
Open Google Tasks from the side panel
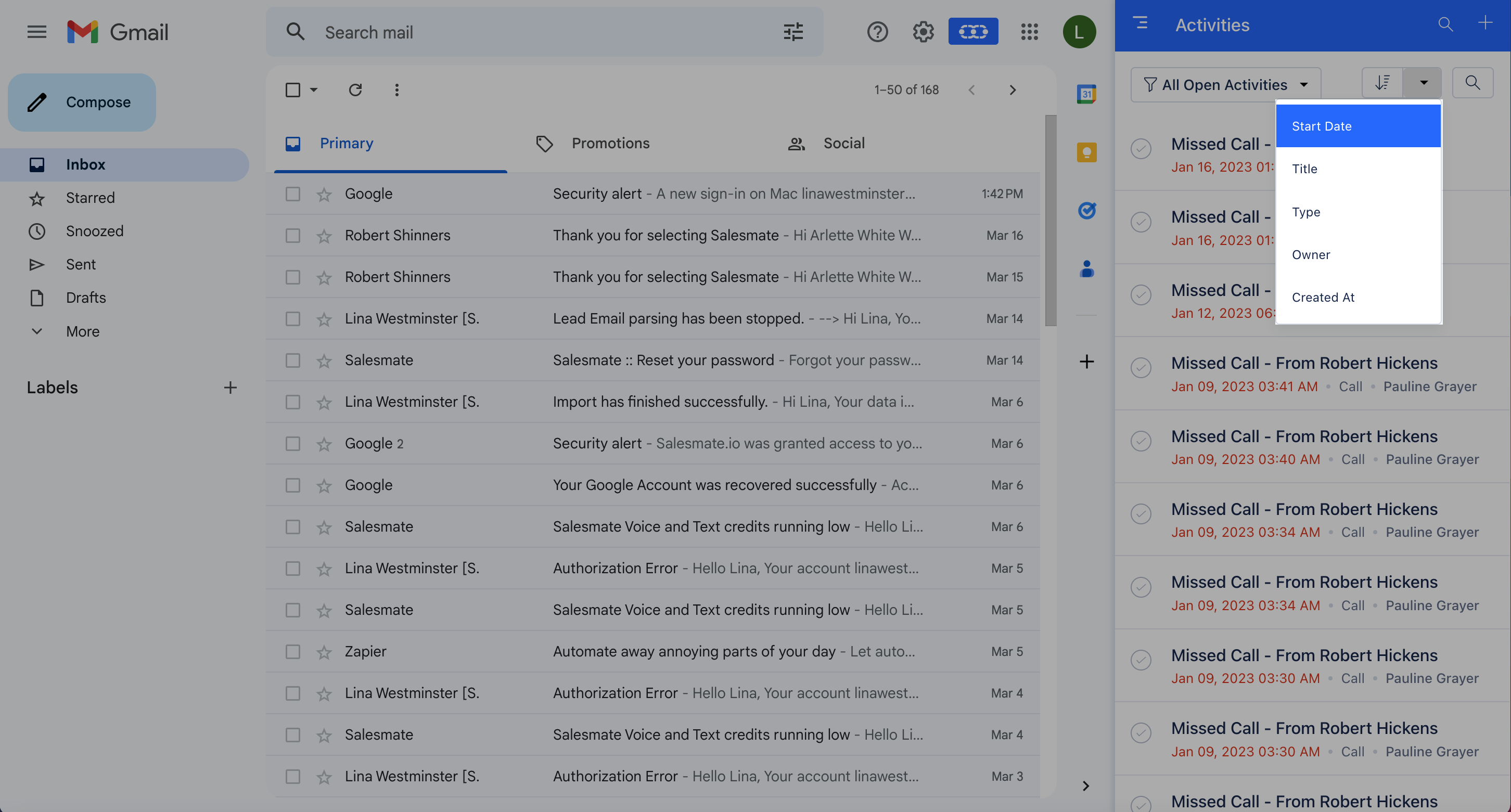tap(1086, 210)
